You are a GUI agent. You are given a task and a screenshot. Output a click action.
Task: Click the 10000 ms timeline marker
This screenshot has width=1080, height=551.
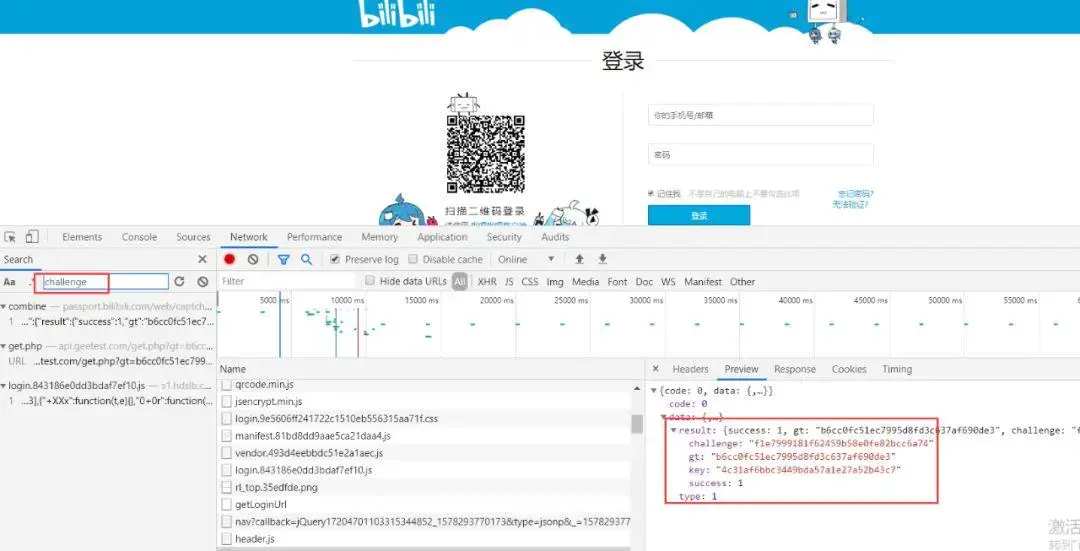coord(347,300)
